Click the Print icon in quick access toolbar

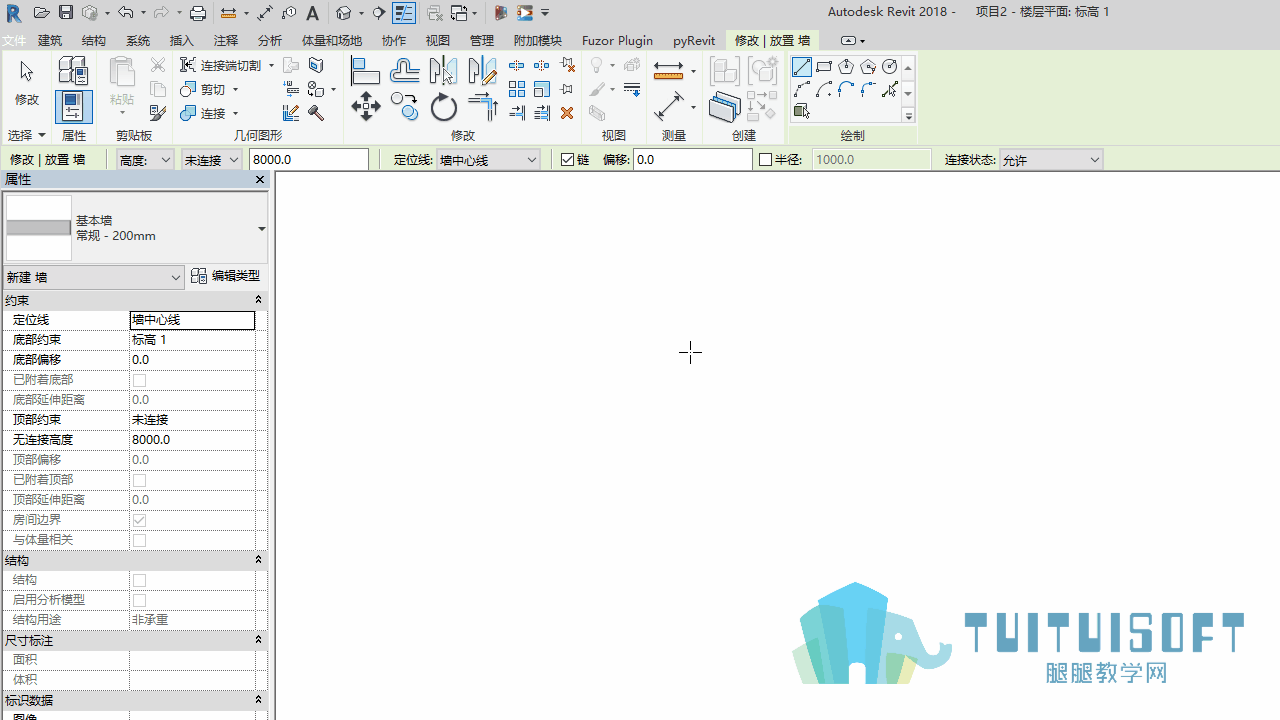[x=198, y=13]
